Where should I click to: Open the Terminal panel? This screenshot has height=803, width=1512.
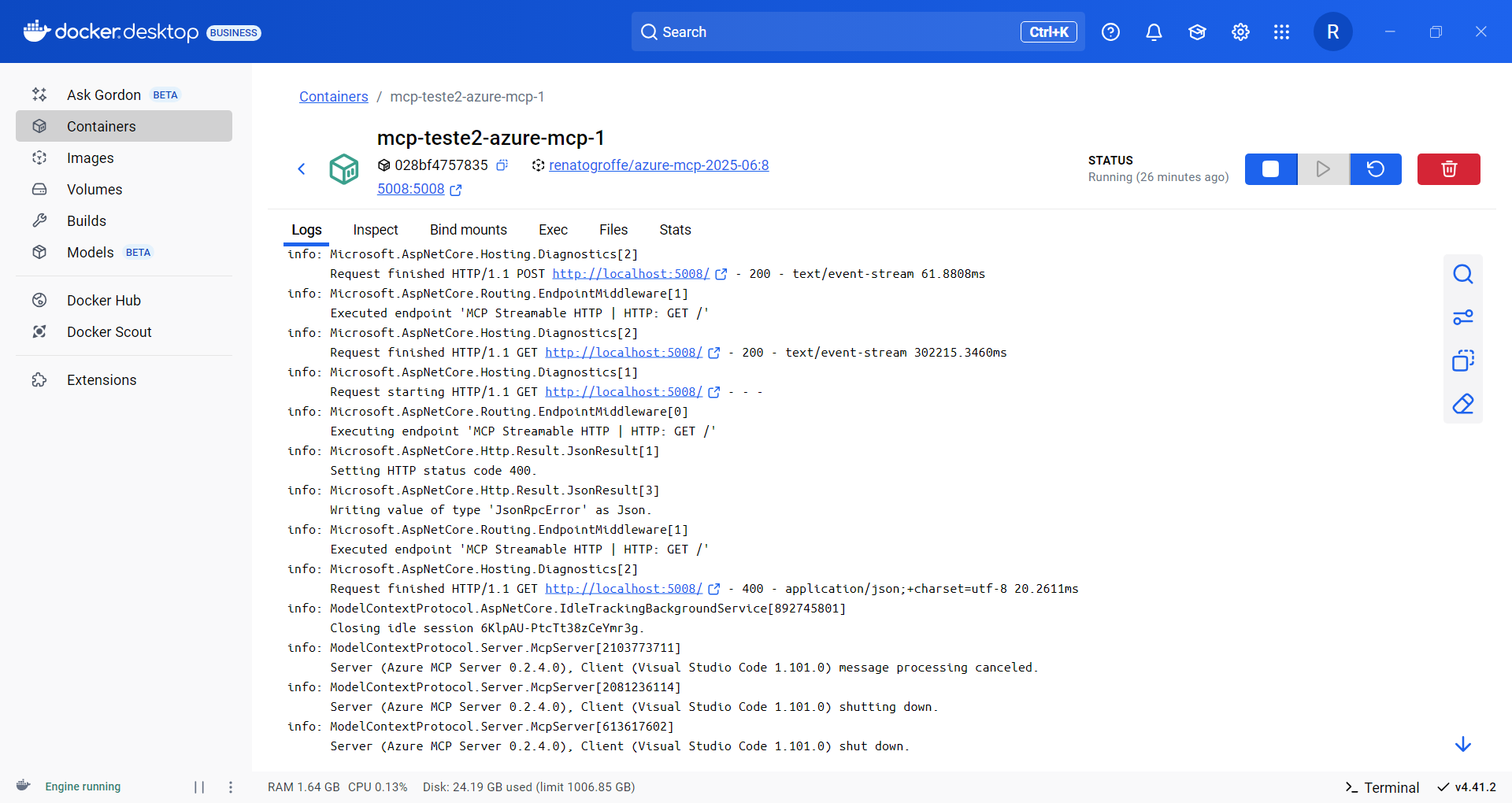1382,787
